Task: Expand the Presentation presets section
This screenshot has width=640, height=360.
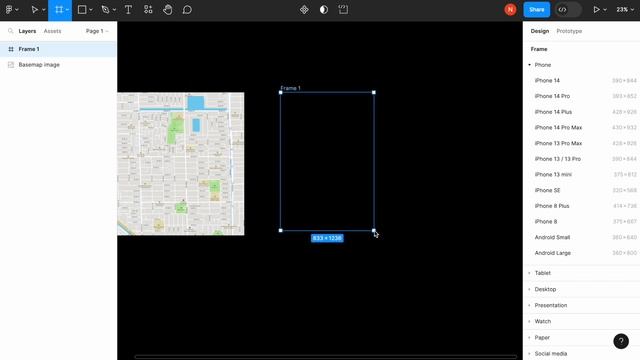Action: coord(583,305)
